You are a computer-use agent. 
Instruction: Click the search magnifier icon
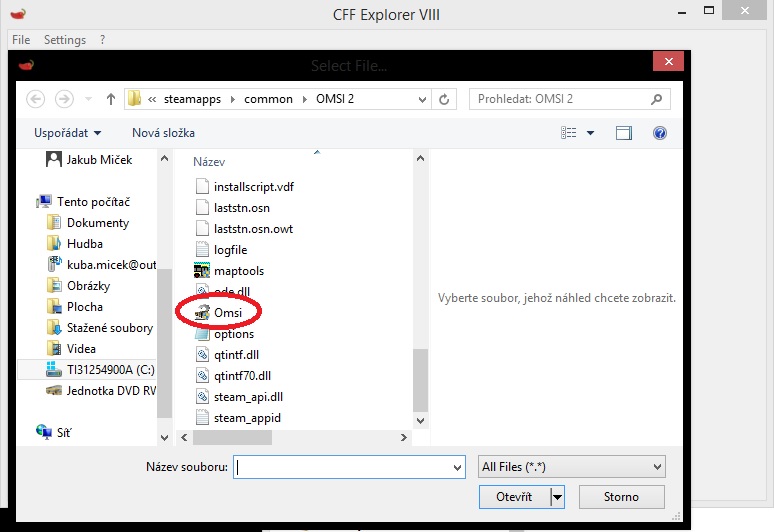tap(656, 99)
